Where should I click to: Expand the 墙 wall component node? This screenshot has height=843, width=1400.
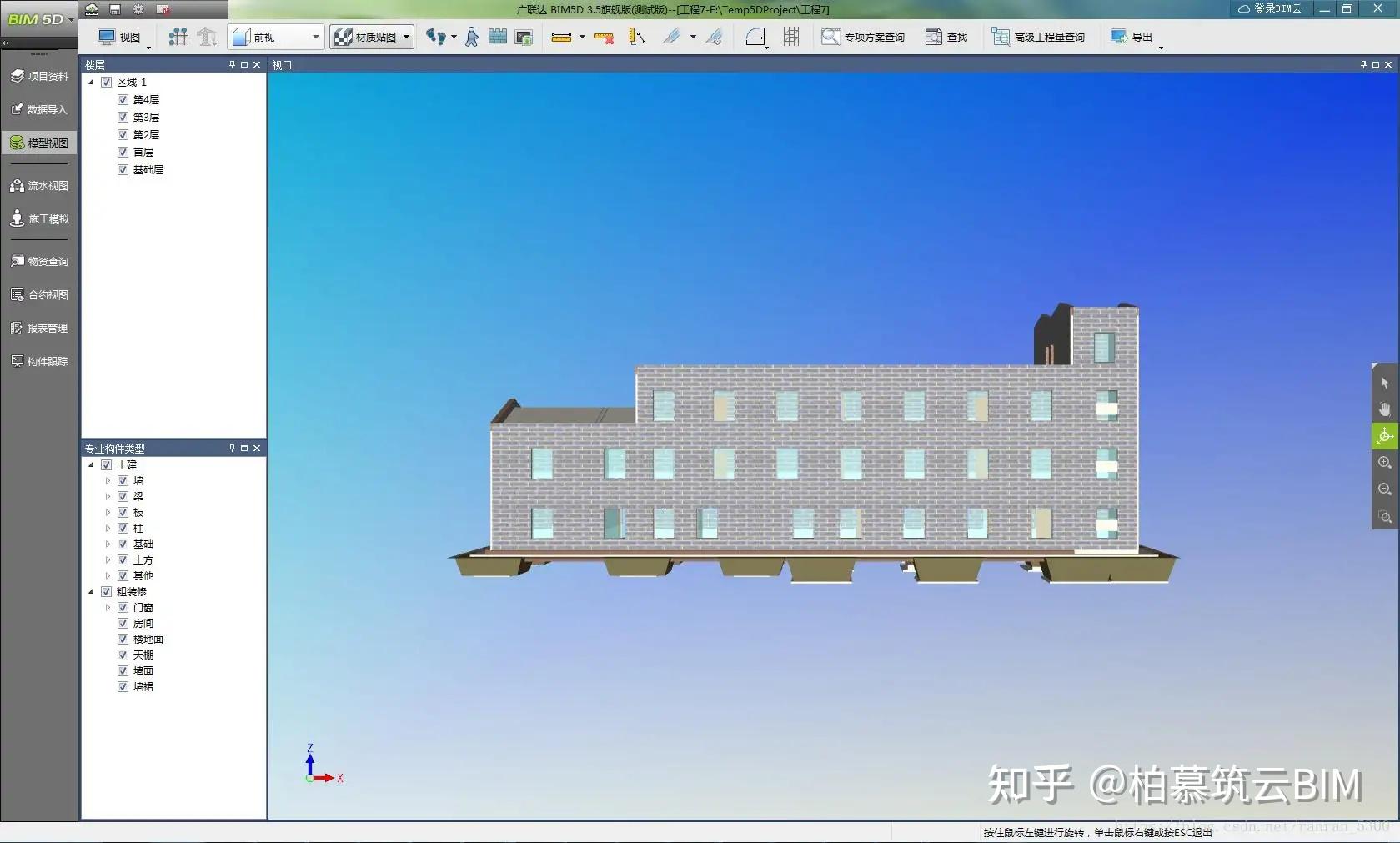pos(108,480)
